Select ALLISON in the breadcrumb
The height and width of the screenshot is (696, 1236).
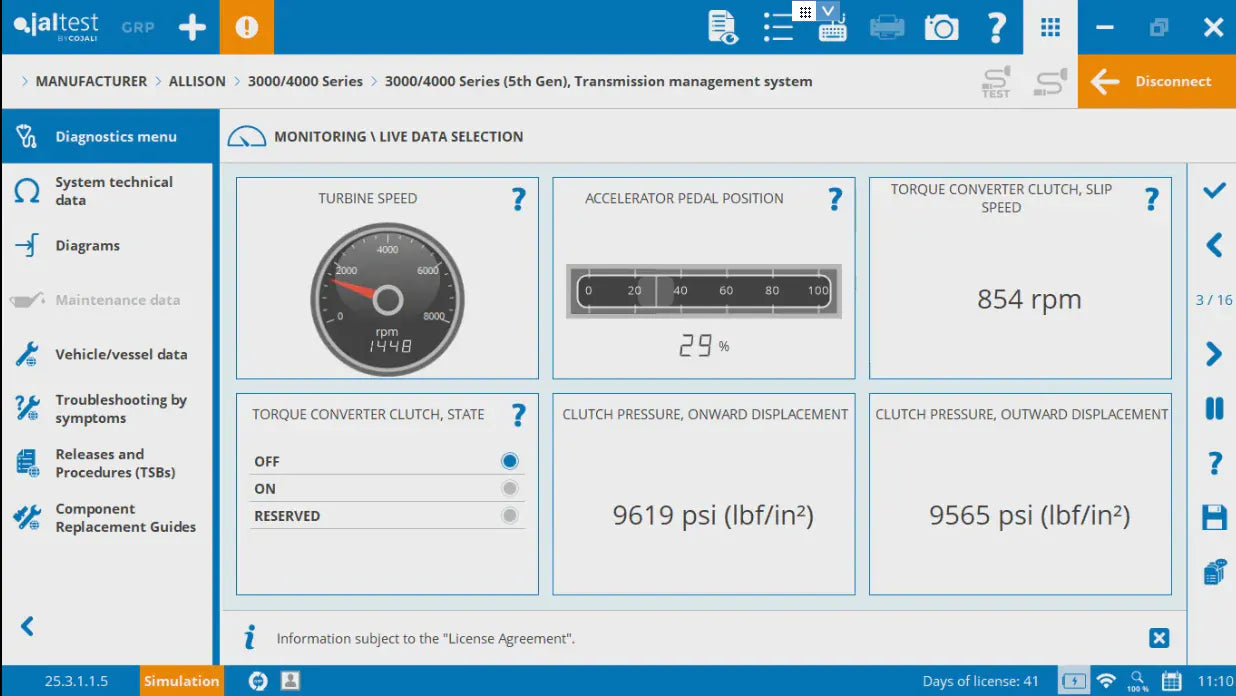[197, 81]
